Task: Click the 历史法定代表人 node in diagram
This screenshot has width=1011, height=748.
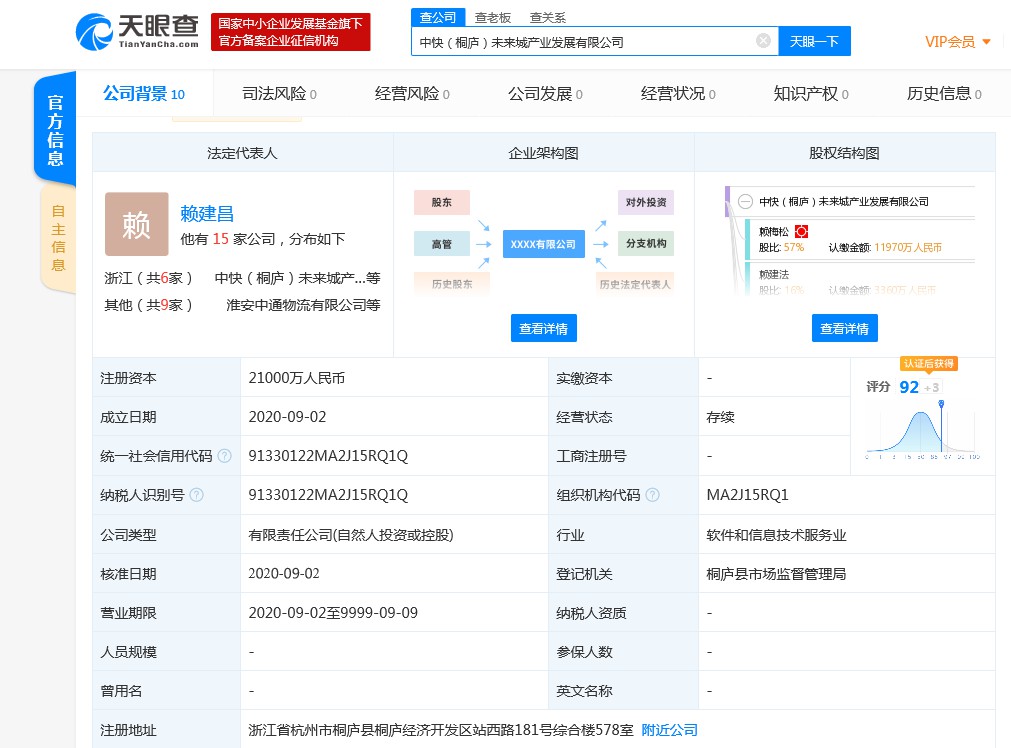Action: click(x=635, y=284)
